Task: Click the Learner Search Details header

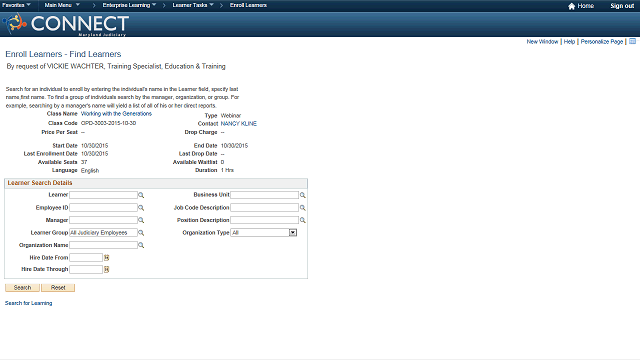Action: point(40,183)
